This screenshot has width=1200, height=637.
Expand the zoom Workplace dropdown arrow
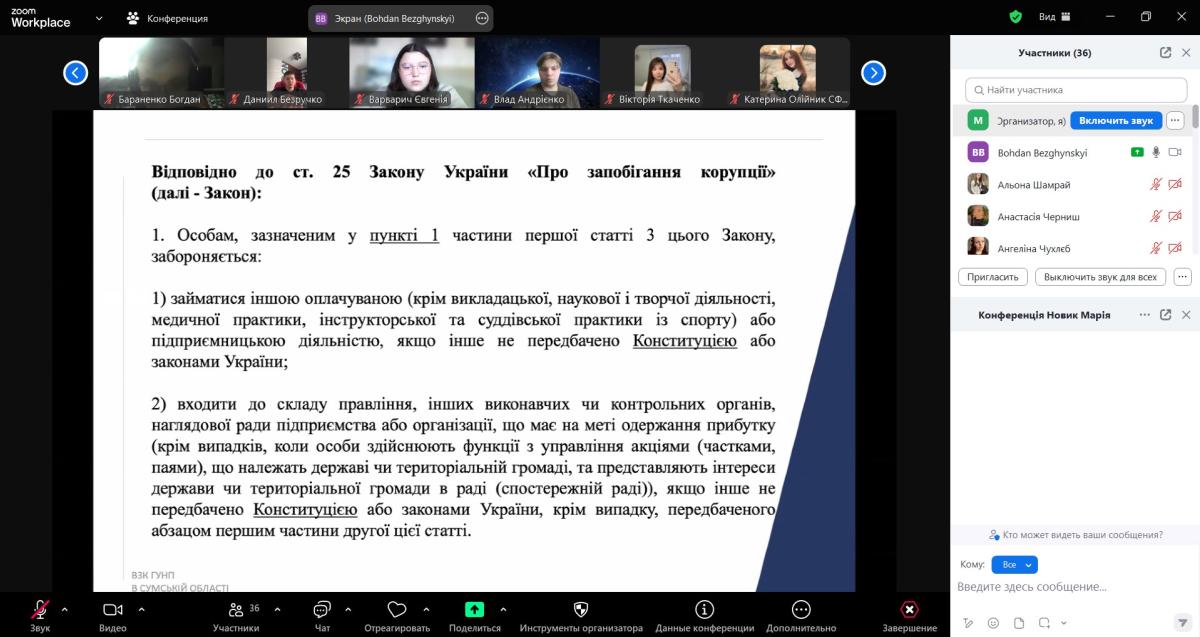[98, 18]
